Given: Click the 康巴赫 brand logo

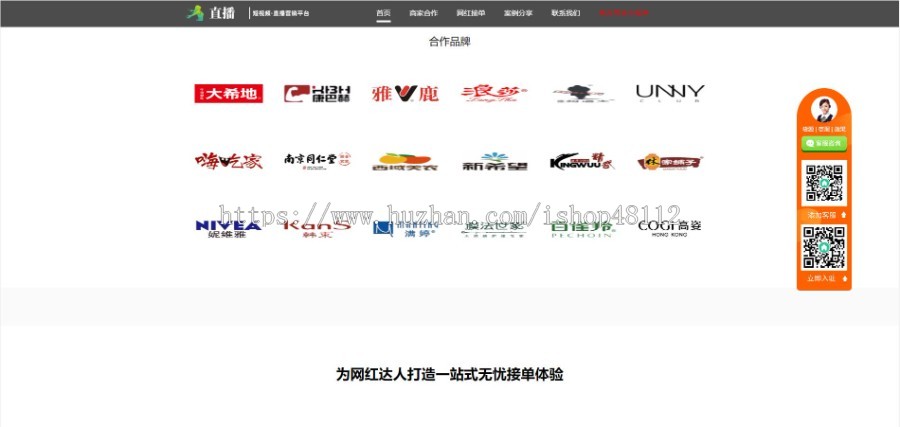Looking at the screenshot, I should pyautogui.click(x=317, y=94).
